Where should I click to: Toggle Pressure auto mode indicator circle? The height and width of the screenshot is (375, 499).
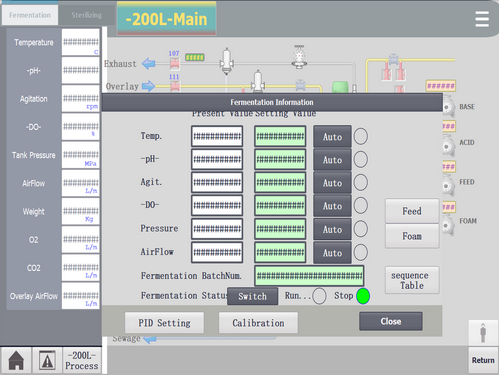pos(361,229)
